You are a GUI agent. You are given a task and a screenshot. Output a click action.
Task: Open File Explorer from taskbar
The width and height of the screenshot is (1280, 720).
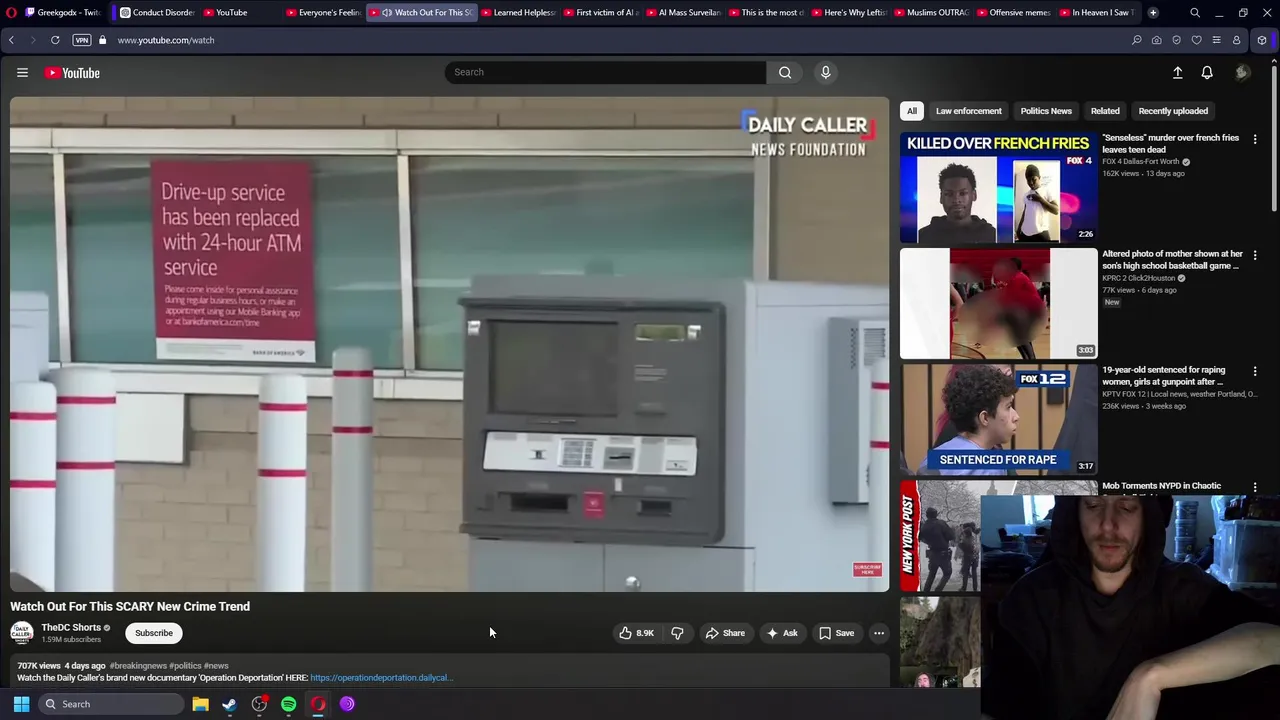click(x=200, y=704)
